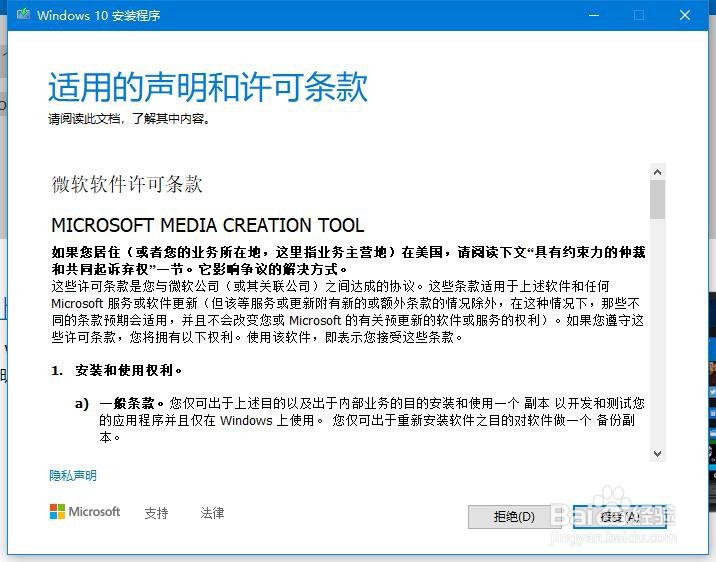Image resolution: width=716 pixels, height=562 pixels.
Task: Click the Microsoft logo in footer
Action: click(x=85, y=512)
